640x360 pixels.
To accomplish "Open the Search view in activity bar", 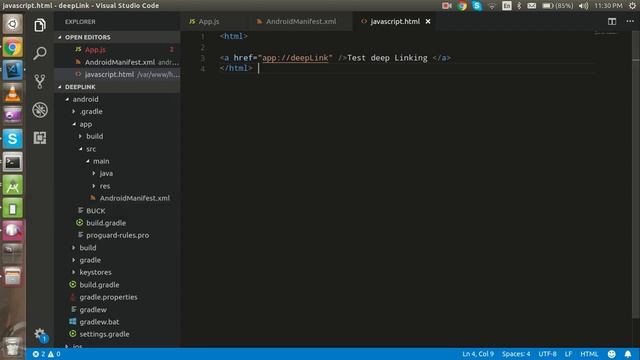I will (40, 53).
